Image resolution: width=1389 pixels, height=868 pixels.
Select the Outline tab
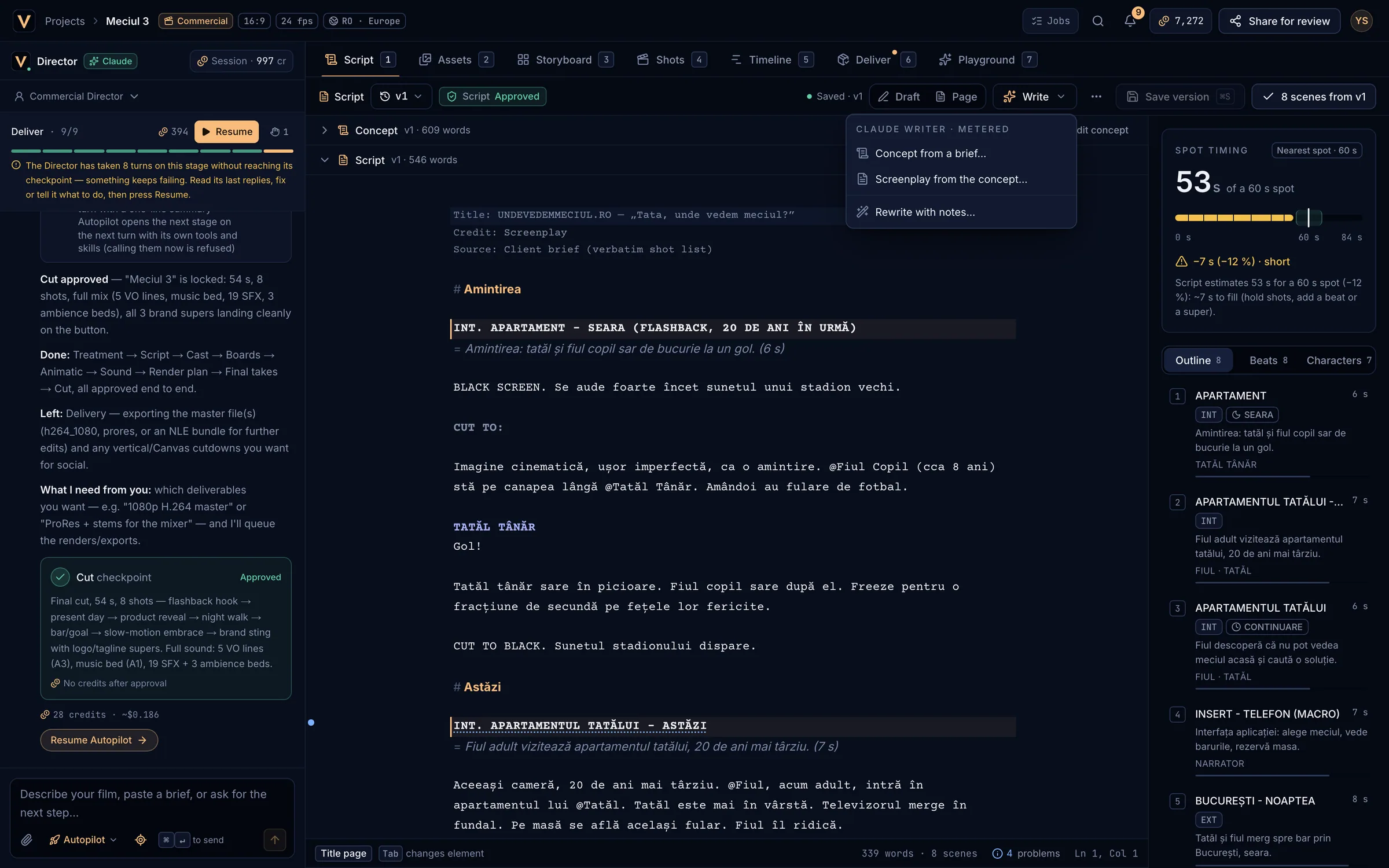(x=1198, y=361)
